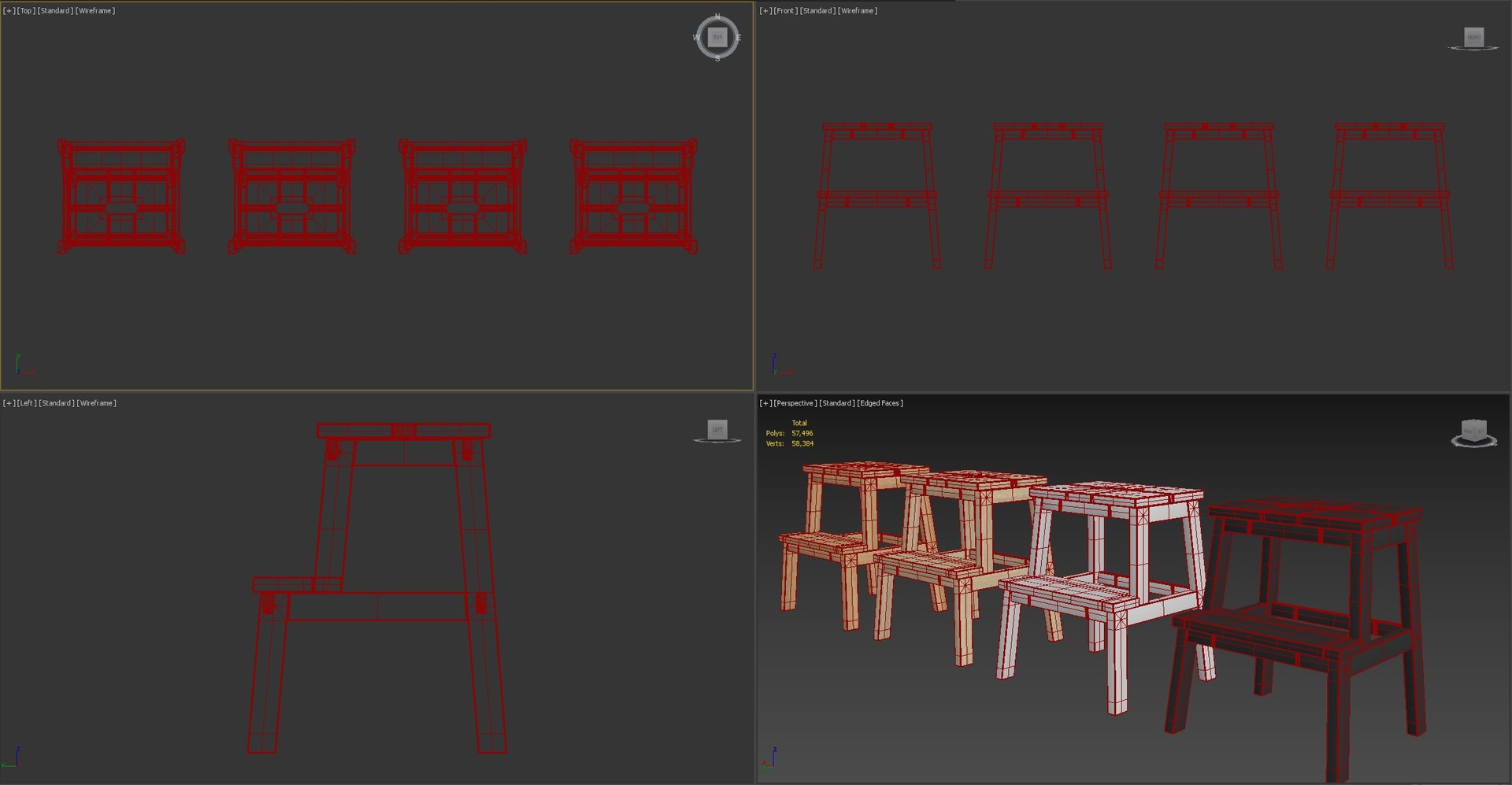Open the [Edged Faces] display menu
1512x785 pixels.
click(x=880, y=403)
